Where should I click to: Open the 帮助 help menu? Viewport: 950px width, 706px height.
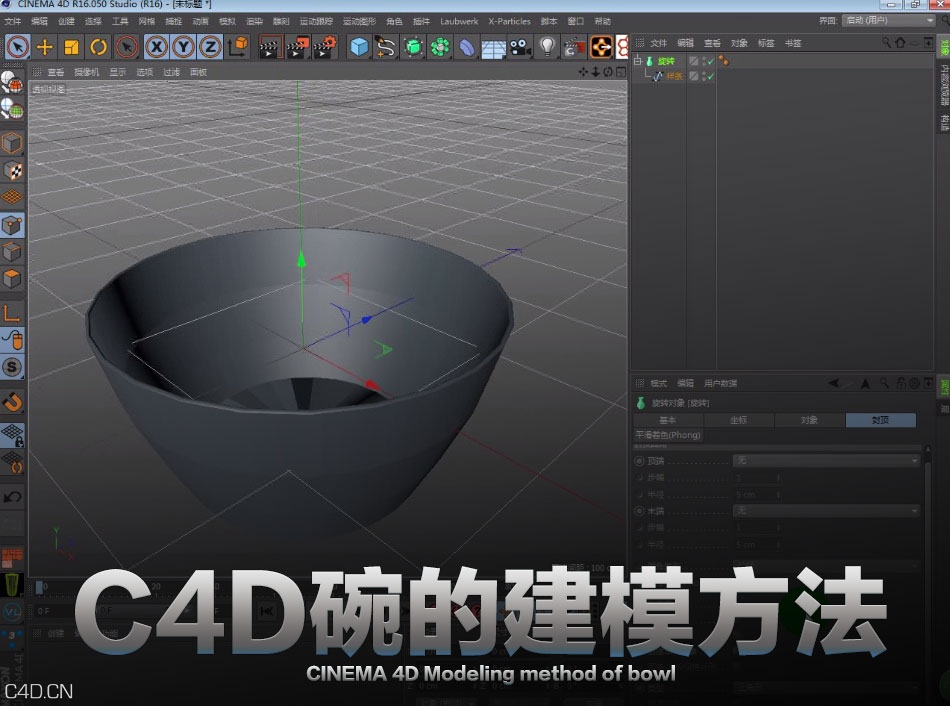click(x=602, y=21)
